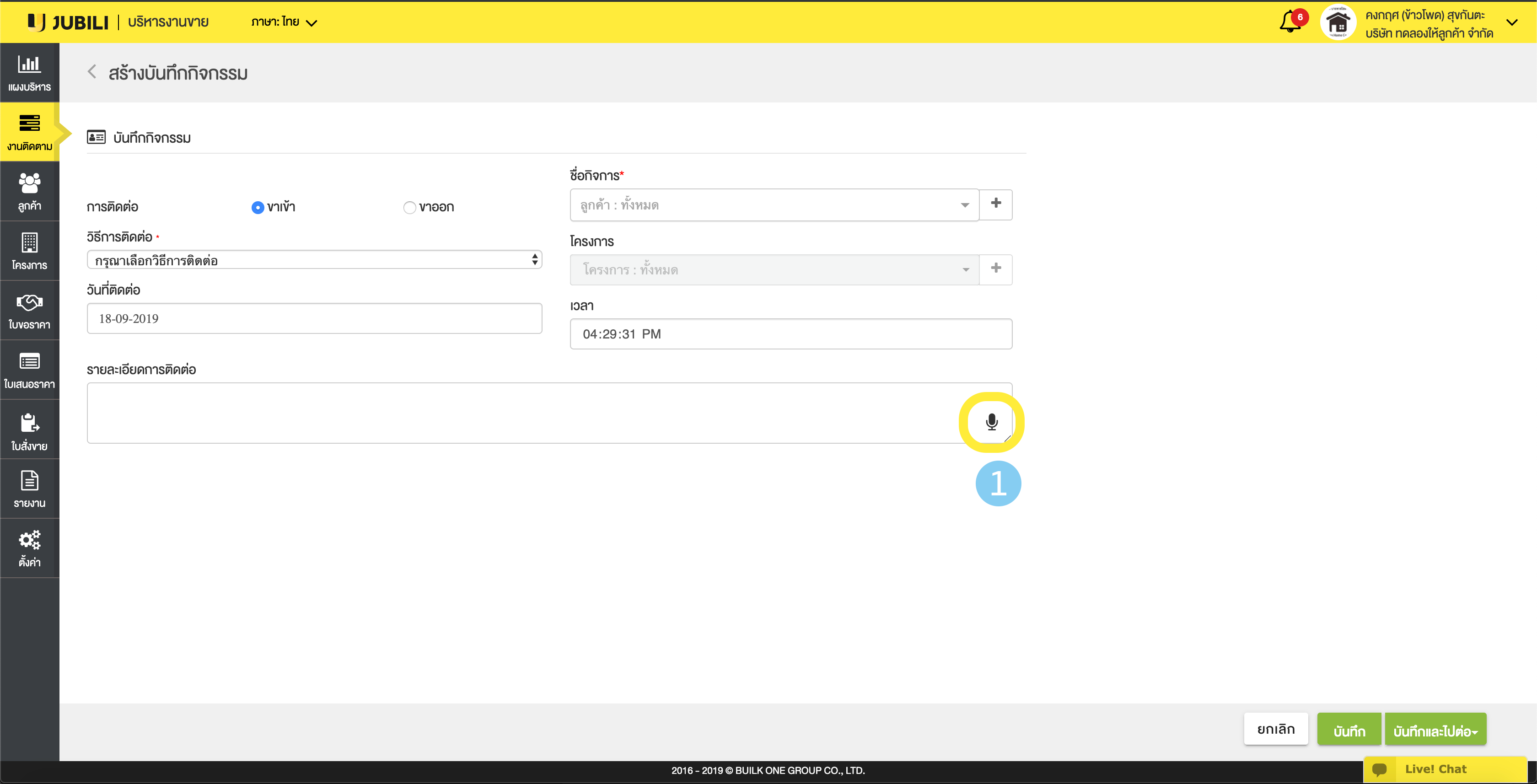This screenshot has height=784, width=1537.
Task: Click the green บันทึก save button
Action: click(1349, 730)
